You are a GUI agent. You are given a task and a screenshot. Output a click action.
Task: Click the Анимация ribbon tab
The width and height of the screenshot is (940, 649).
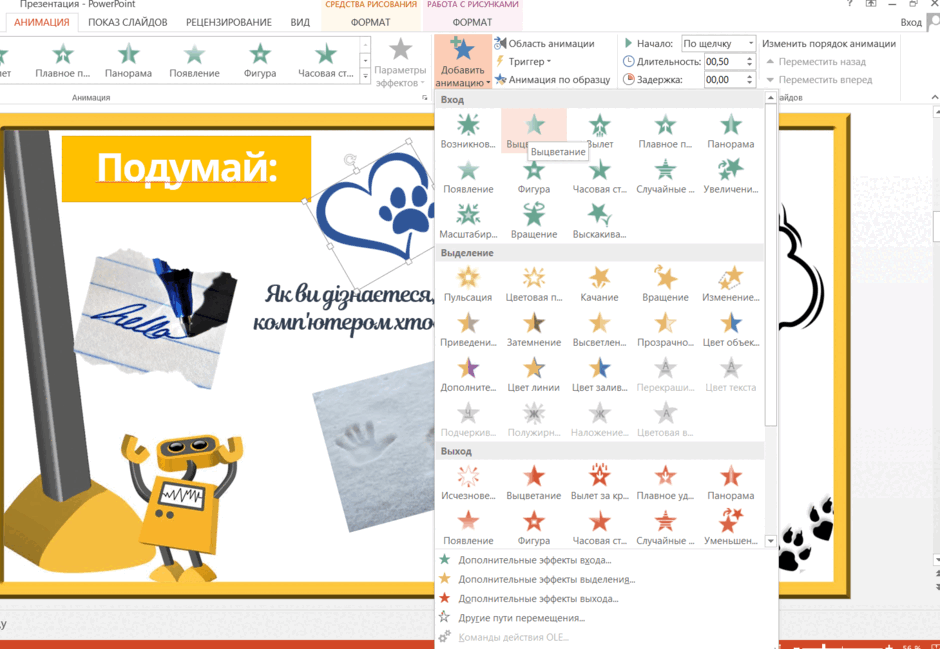[41, 22]
